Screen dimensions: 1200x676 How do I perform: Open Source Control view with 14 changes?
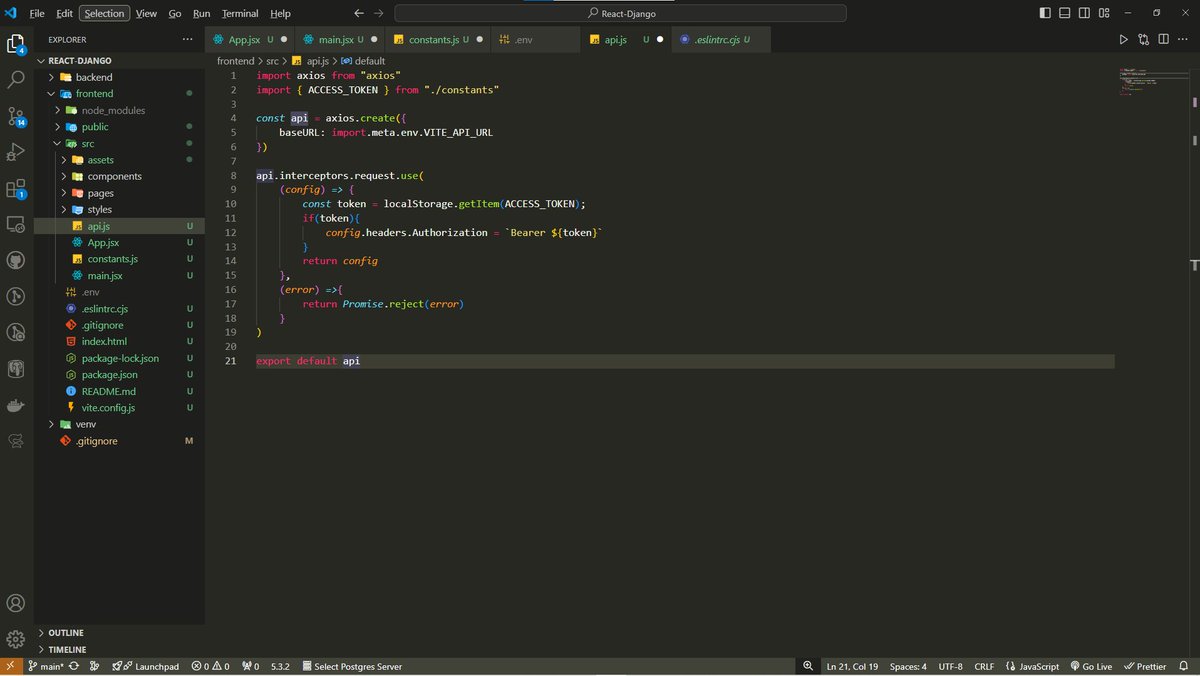click(16, 116)
